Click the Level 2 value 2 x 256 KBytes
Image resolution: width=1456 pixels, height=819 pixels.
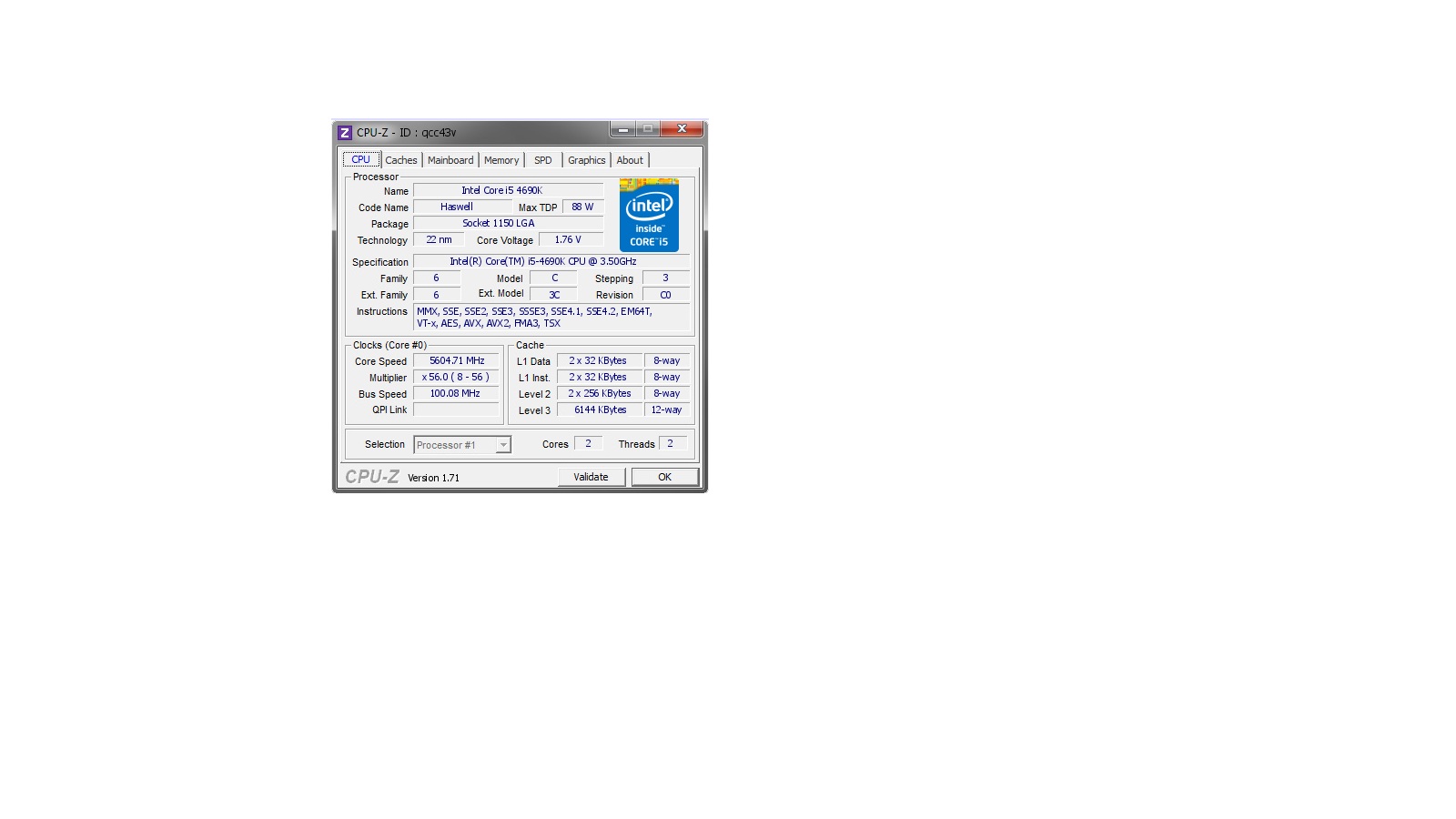[x=600, y=393]
